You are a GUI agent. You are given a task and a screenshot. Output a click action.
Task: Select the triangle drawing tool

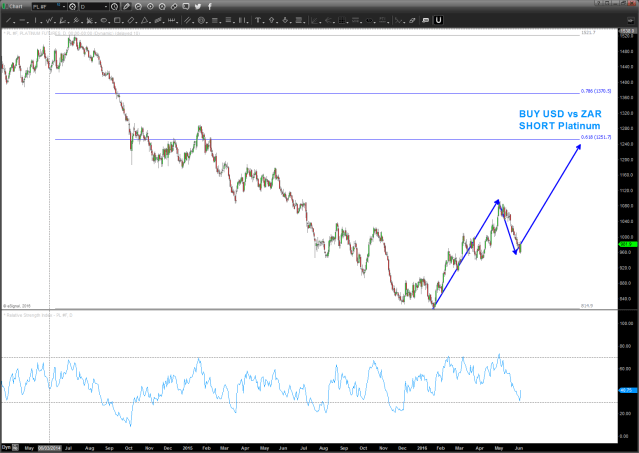(144, 21)
